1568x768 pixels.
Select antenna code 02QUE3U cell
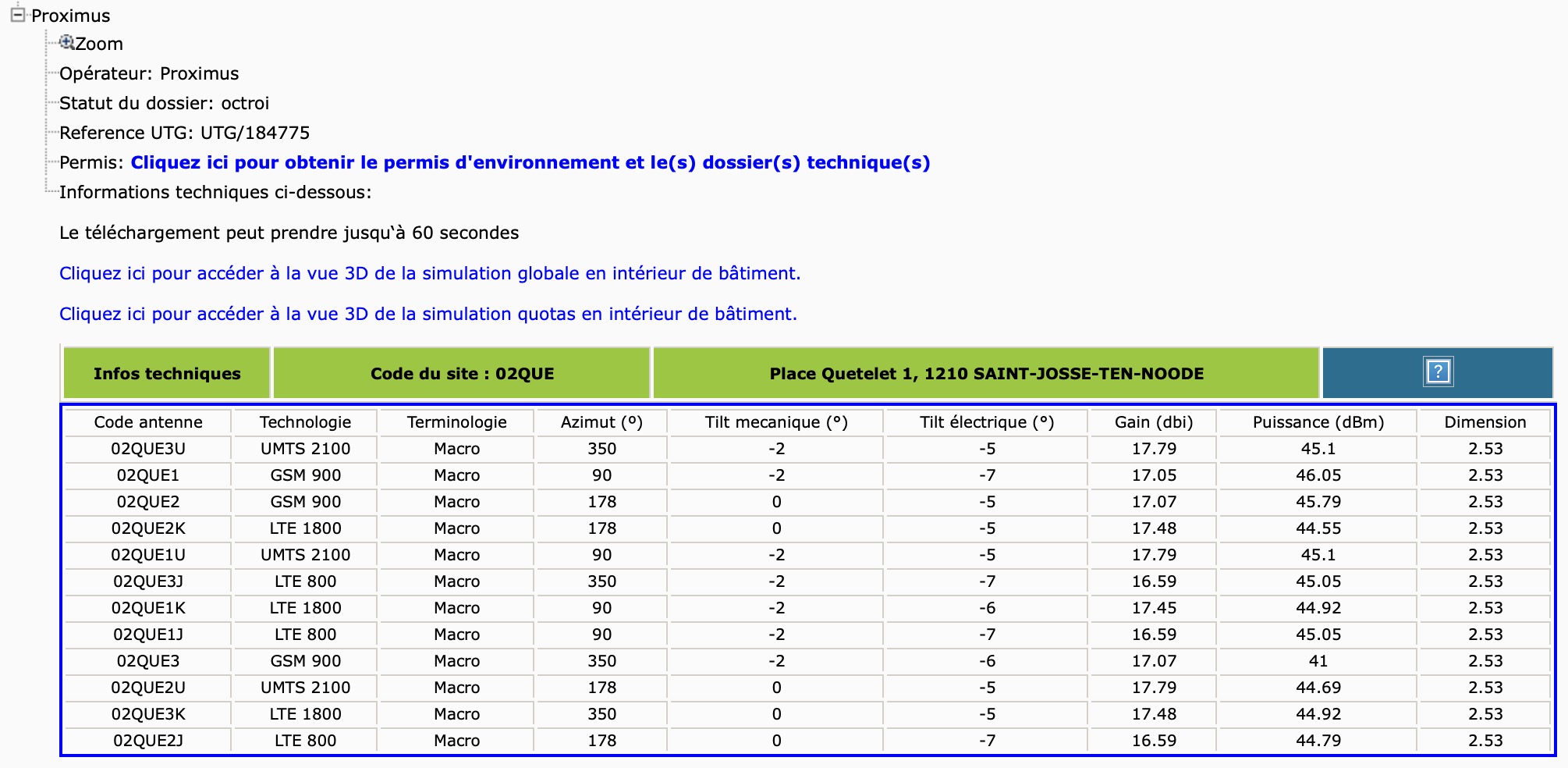[148, 449]
